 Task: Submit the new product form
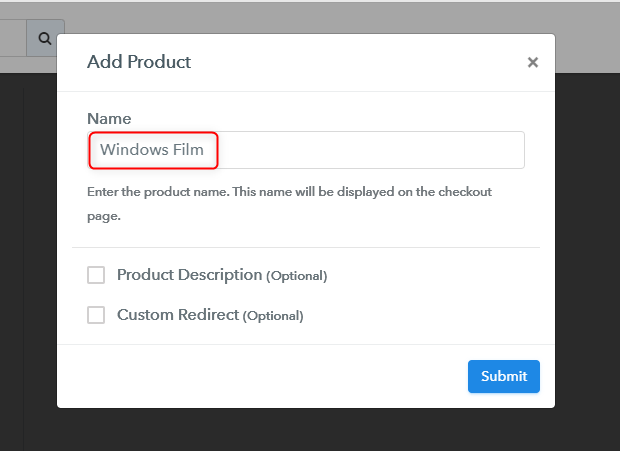point(503,376)
